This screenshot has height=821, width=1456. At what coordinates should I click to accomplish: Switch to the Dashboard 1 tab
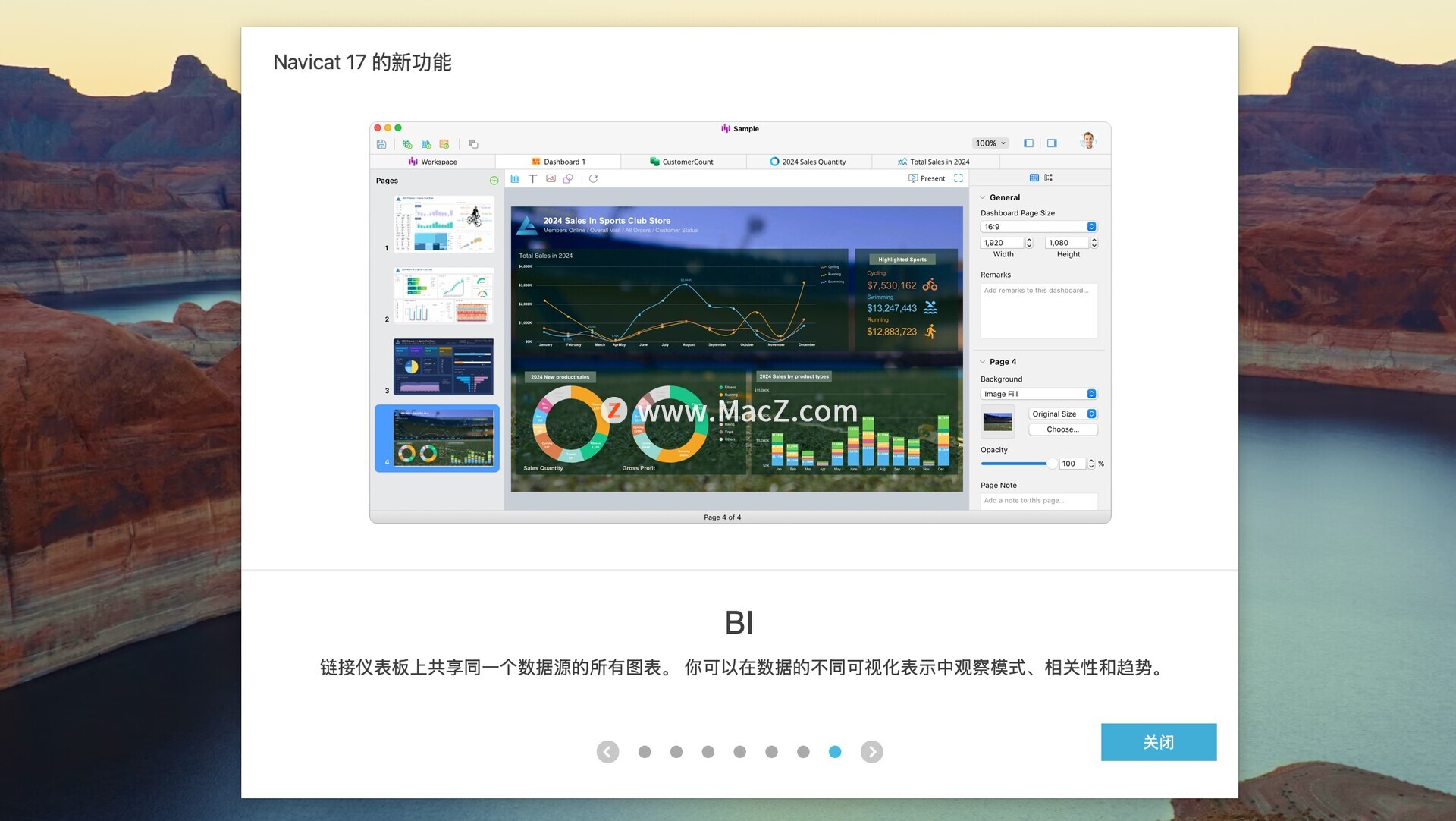tap(558, 162)
